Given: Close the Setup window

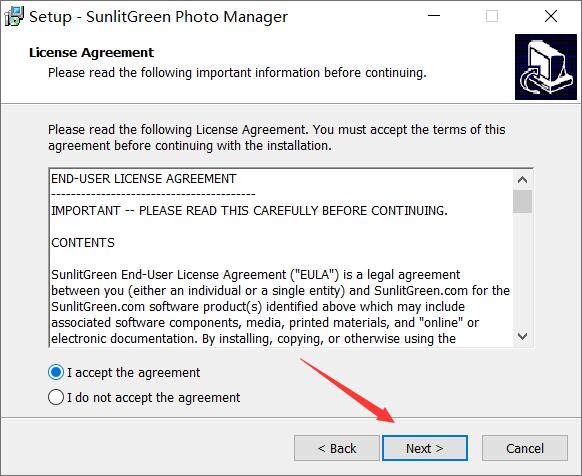Looking at the screenshot, I should [551, 16].
